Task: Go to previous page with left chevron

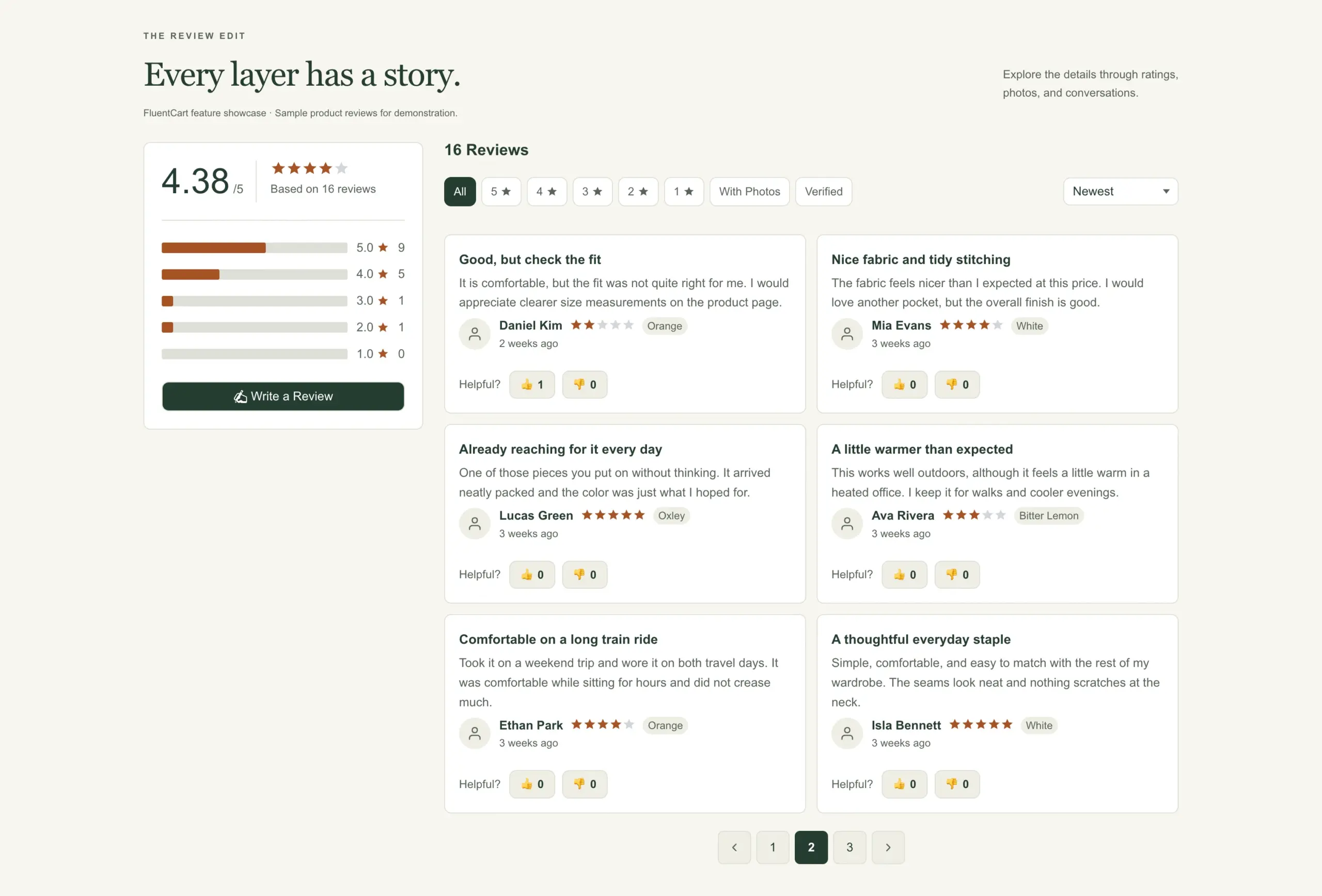Action: coord(734,847)
